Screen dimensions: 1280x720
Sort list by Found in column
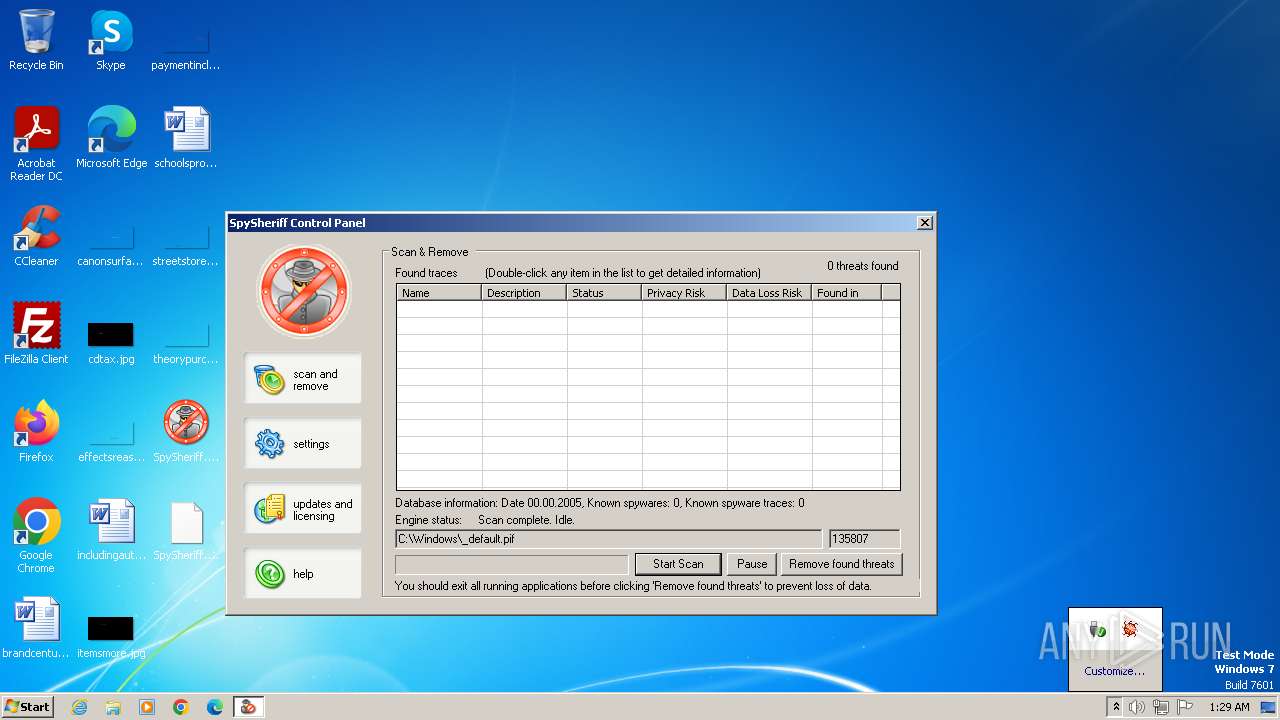(847, 293)
